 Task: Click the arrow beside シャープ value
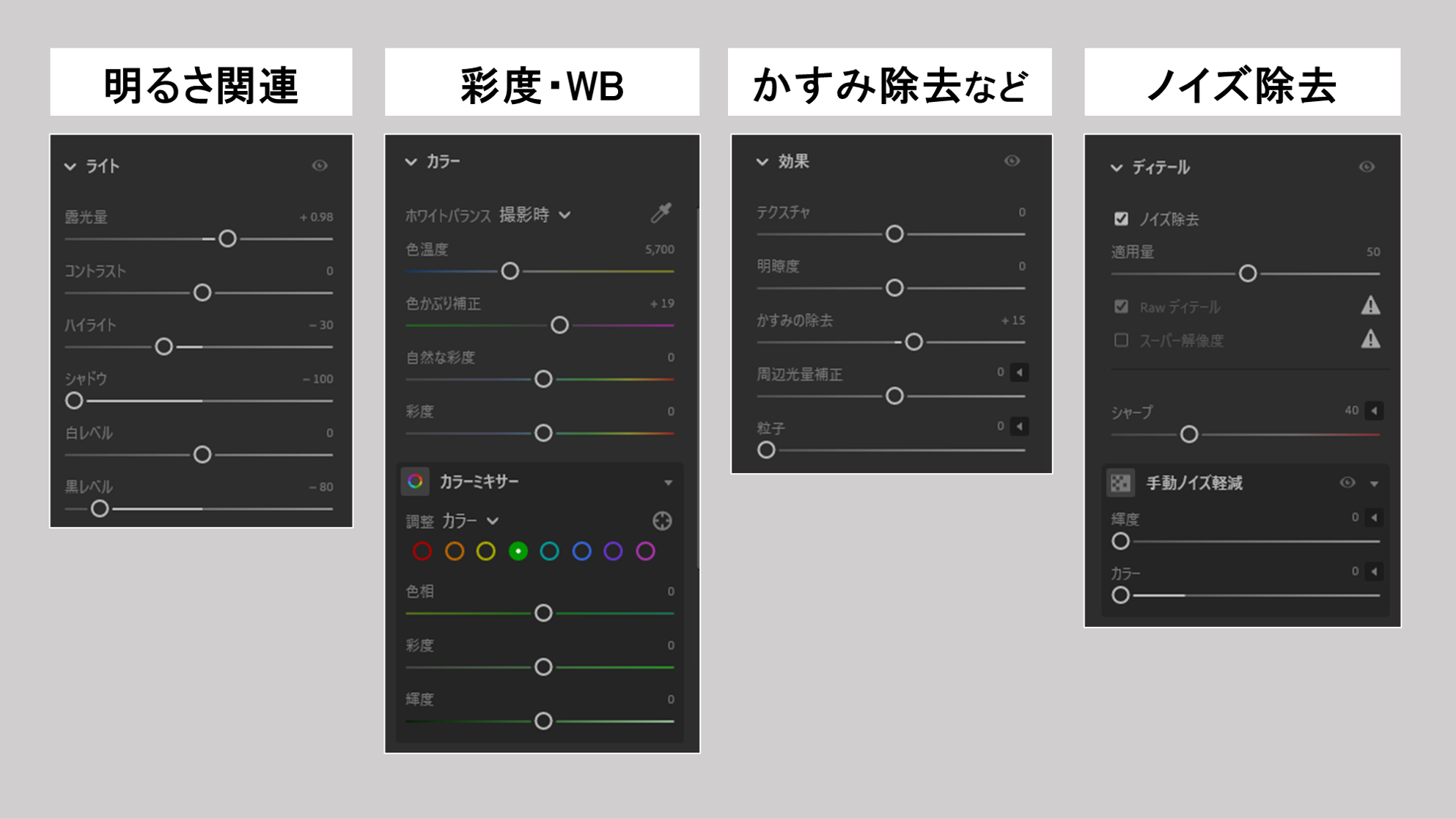1375,411
